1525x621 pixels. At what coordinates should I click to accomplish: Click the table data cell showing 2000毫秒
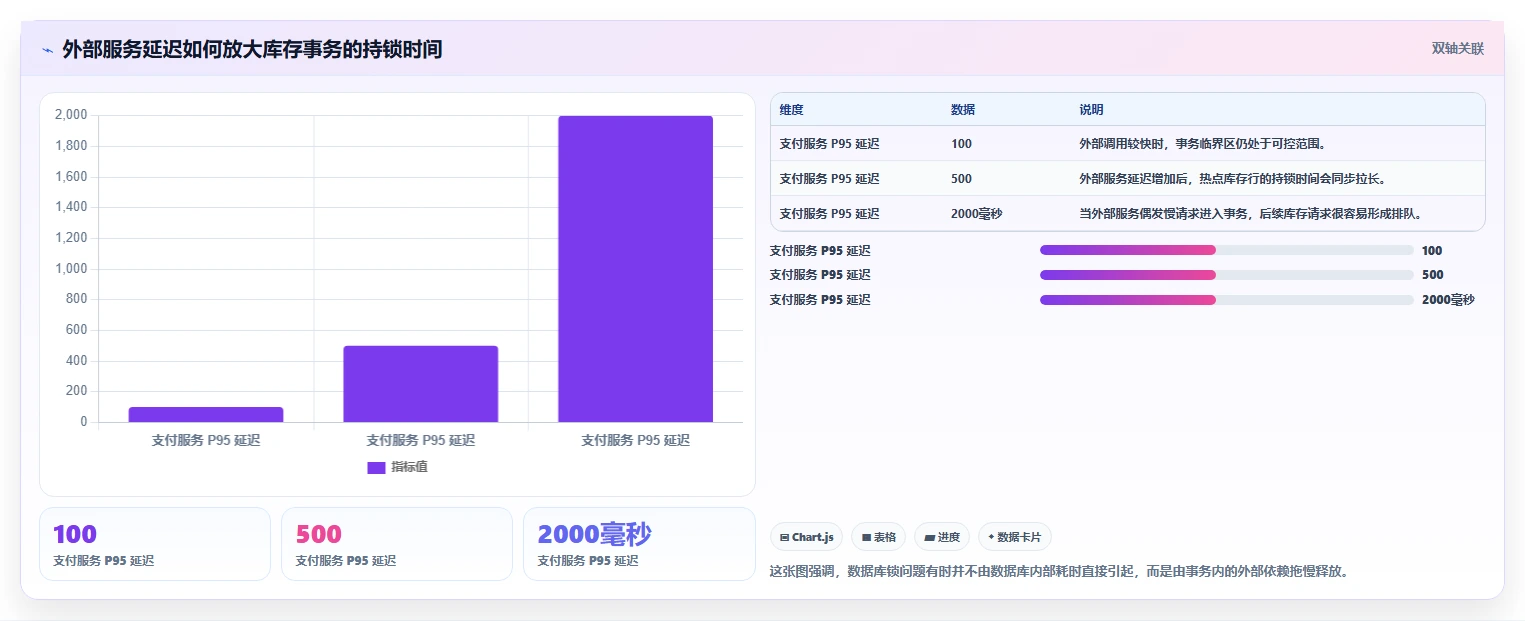coord(976,213)
